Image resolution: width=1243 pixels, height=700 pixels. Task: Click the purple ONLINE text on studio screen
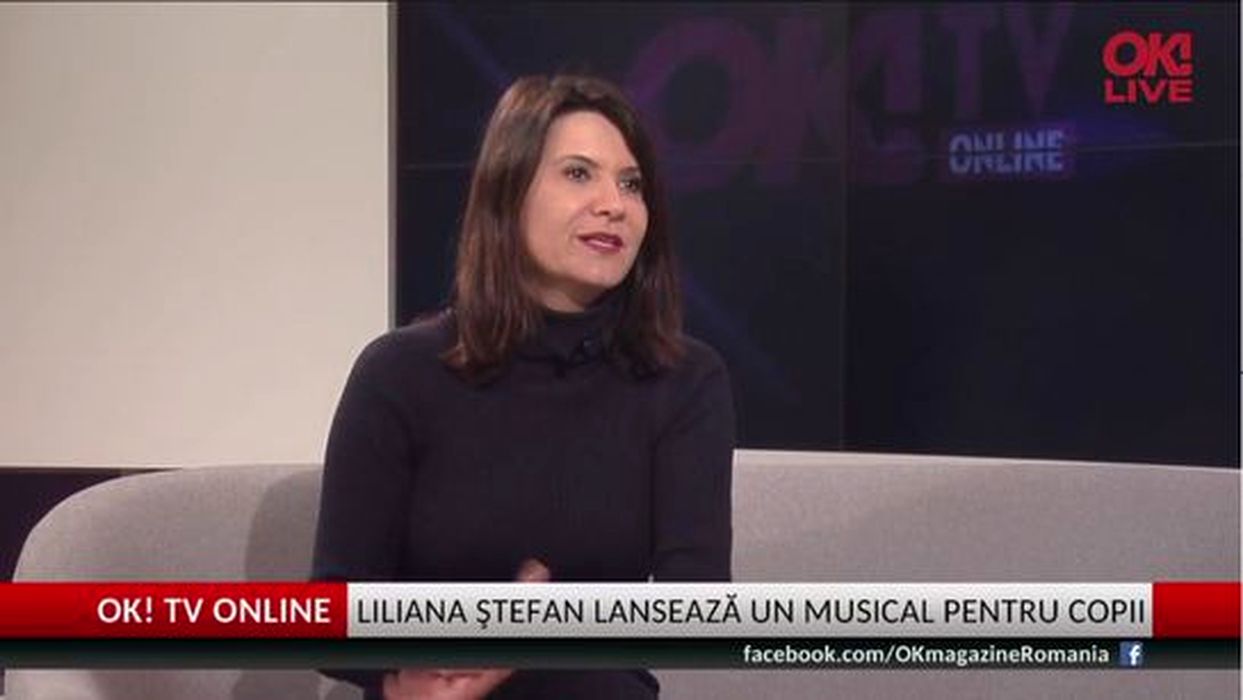(x=1007, y=153)
